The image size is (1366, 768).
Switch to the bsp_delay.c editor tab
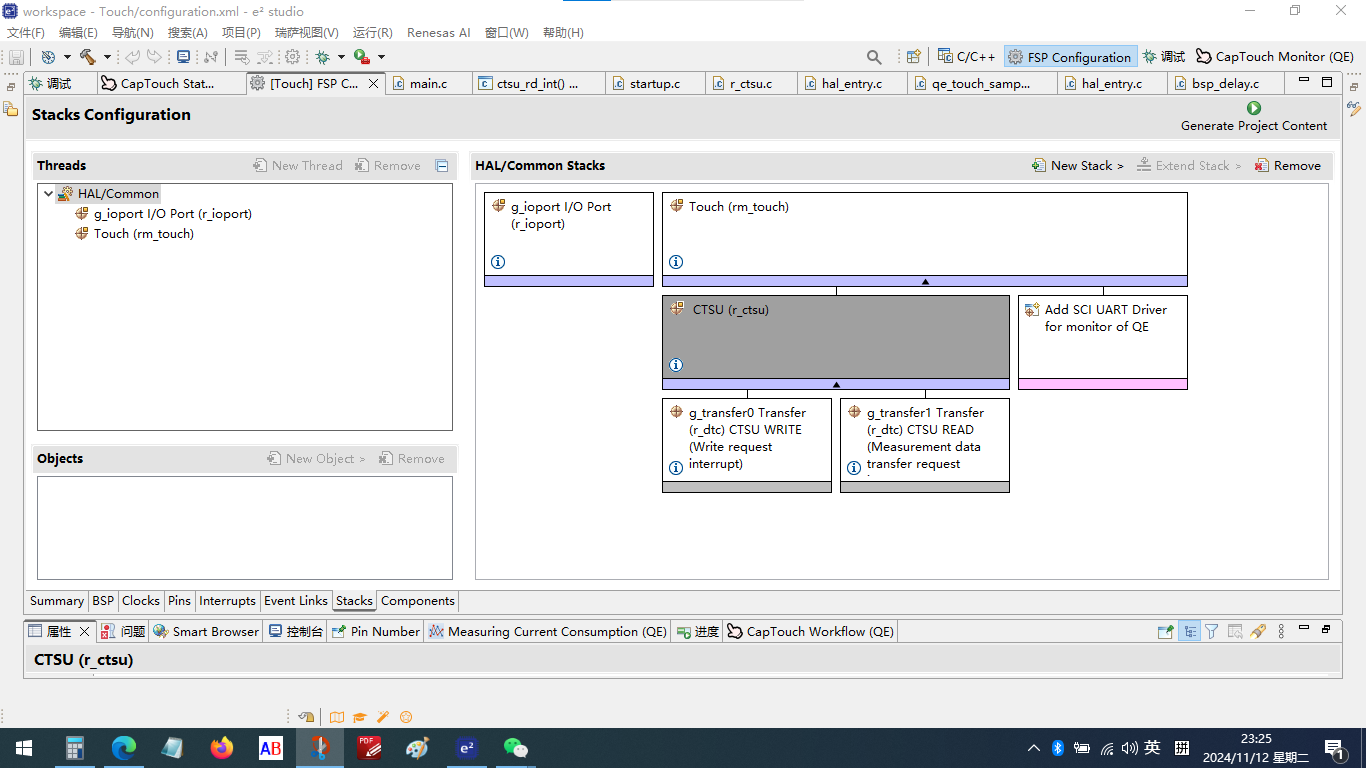1225,83
